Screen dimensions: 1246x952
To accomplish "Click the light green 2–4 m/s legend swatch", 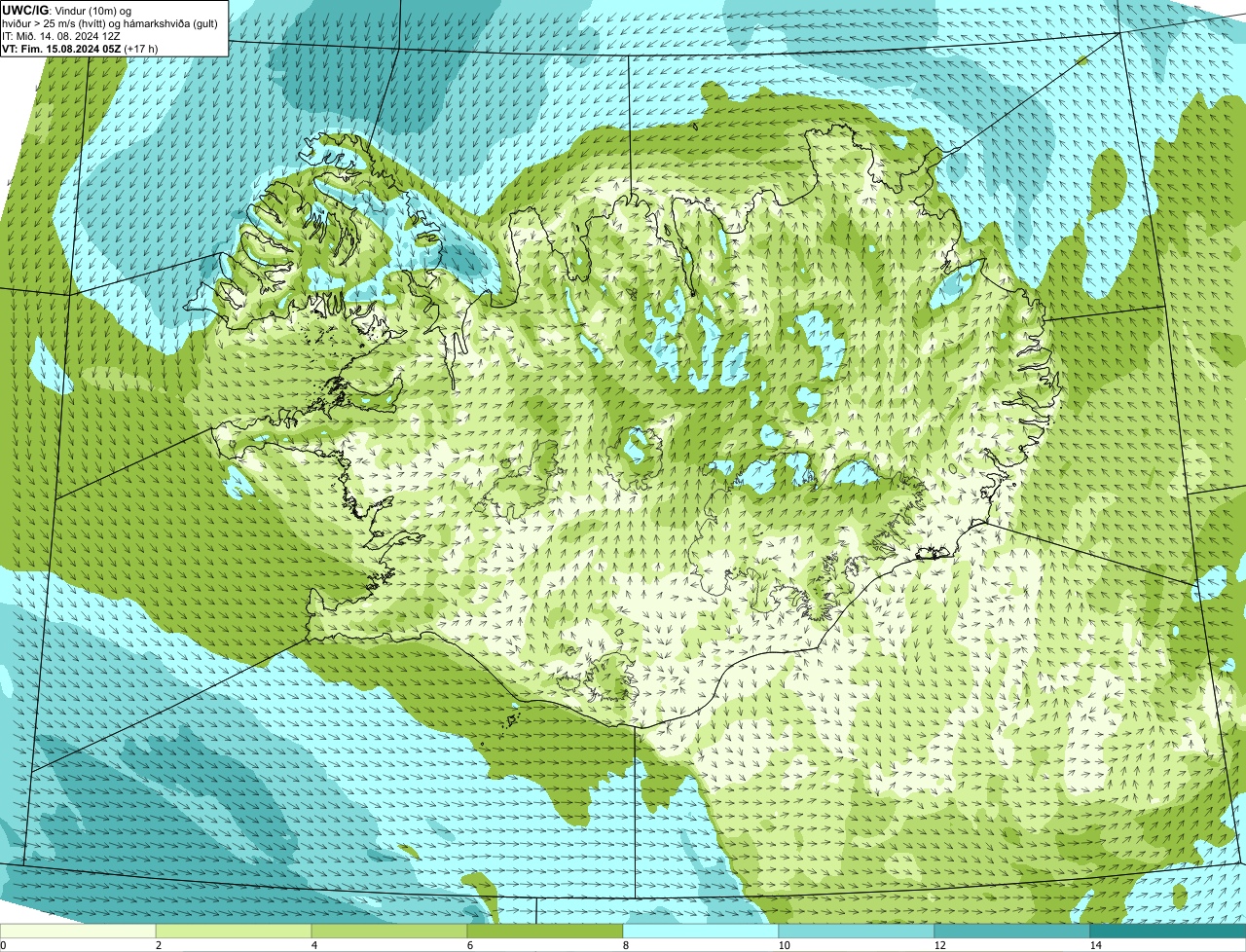I will pos(234,931).
